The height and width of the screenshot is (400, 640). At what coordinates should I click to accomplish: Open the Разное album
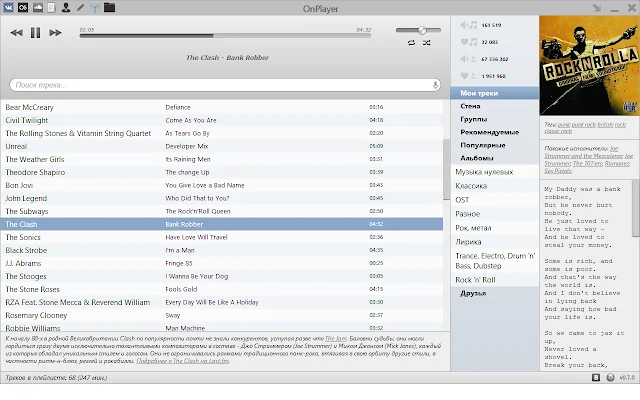[495, 214]
